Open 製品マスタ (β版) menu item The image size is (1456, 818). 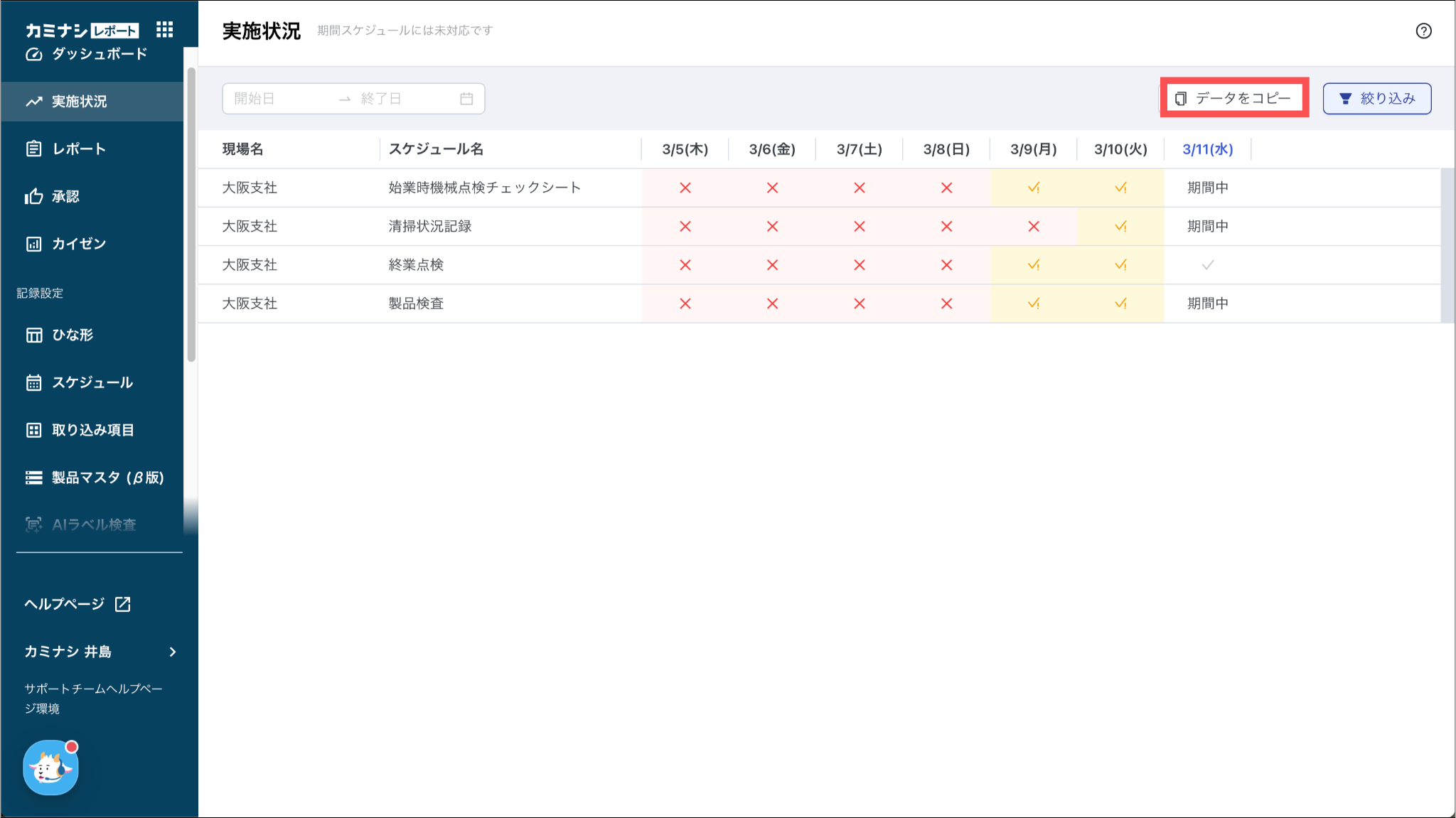(107, 478)
